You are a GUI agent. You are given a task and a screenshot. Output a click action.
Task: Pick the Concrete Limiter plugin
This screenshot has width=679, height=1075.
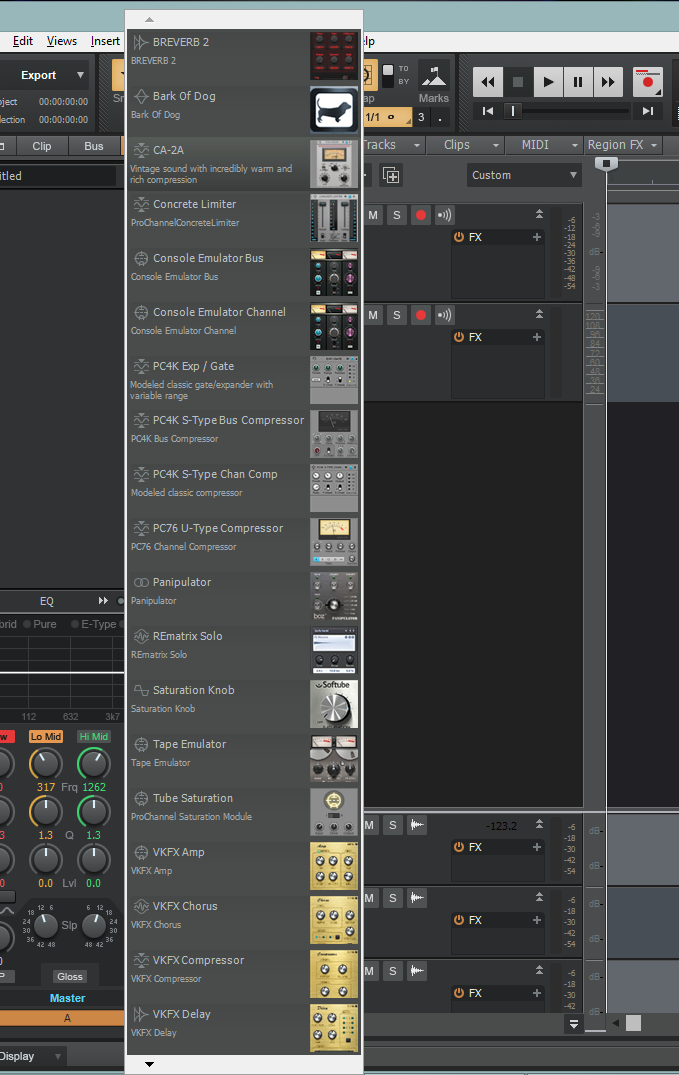[243, 218]
